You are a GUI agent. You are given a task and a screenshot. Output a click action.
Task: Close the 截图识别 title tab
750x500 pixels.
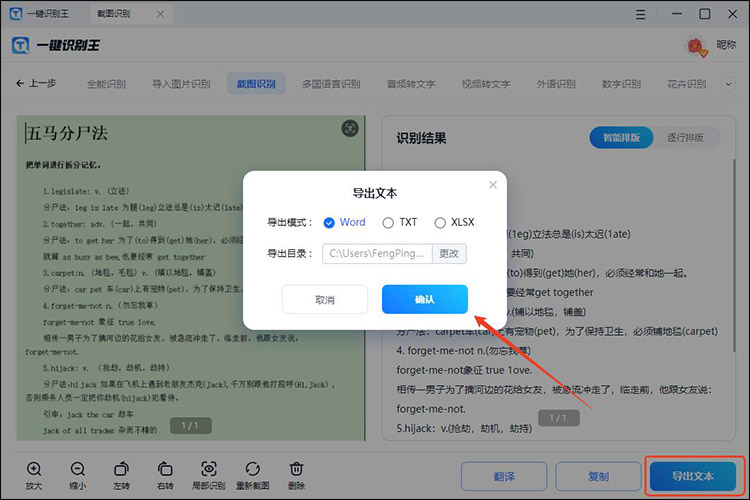pos(160,14)
